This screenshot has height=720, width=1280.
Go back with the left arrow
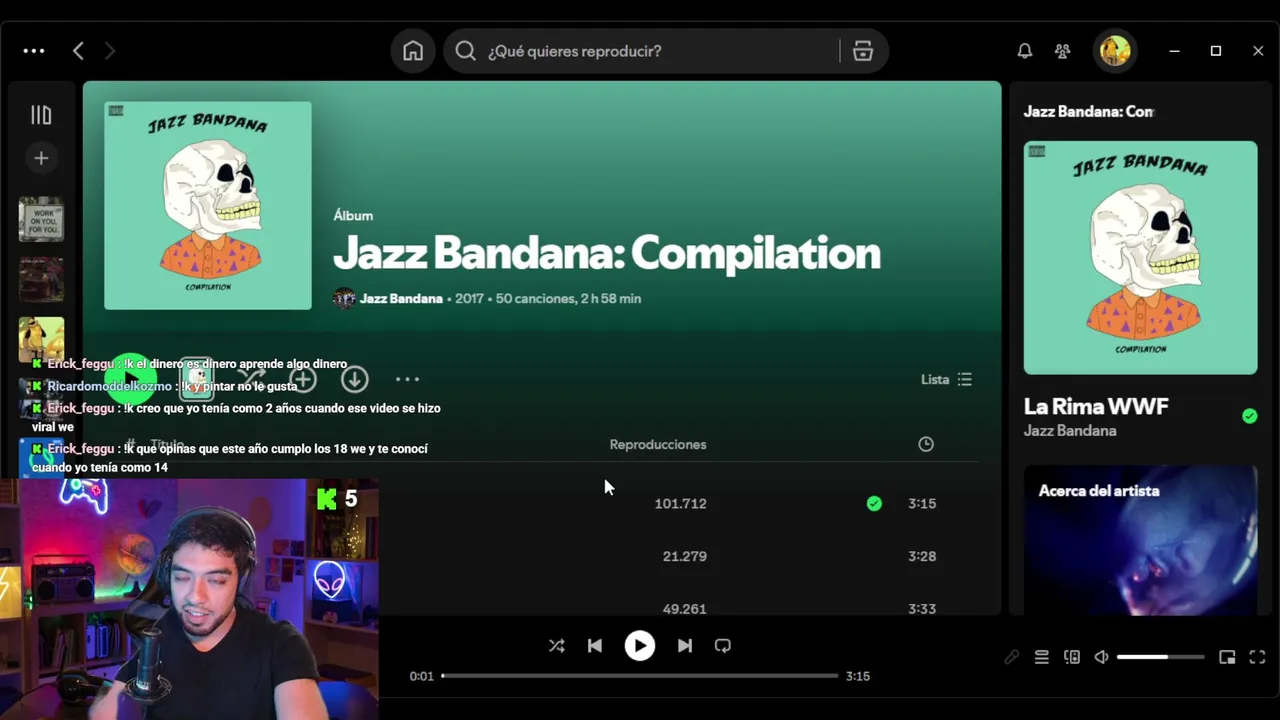pyautogui.click(x=78, y=51)
